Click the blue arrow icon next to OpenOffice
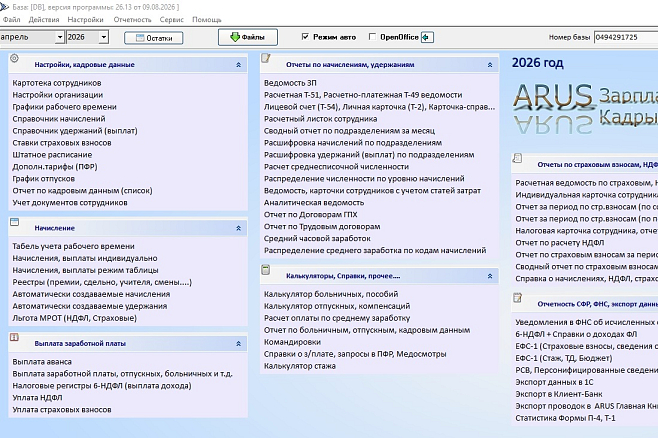658x438 pixels. click(x=427, y=37)
